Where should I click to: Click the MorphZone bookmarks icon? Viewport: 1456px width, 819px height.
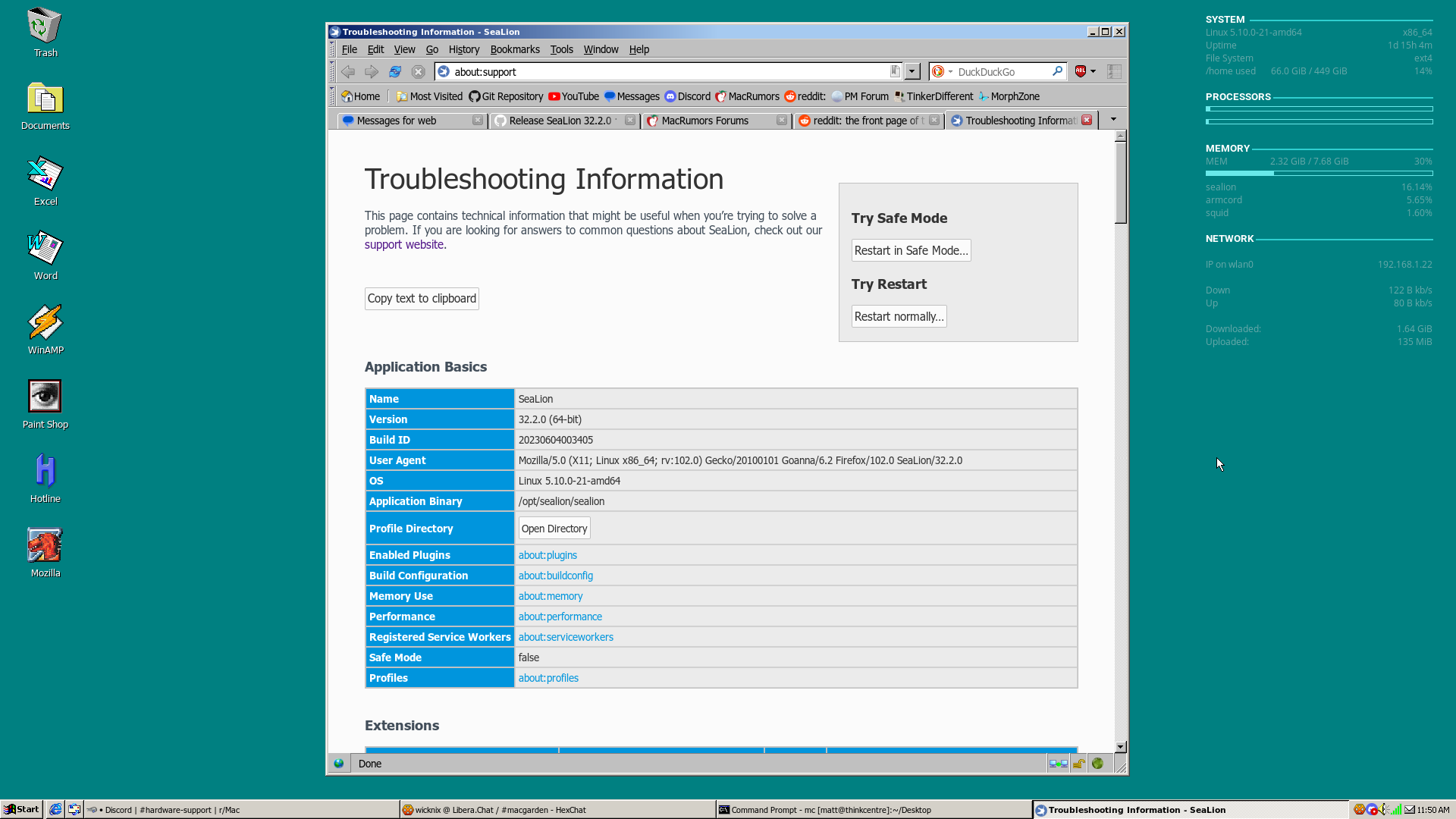[x=984, y=96]
